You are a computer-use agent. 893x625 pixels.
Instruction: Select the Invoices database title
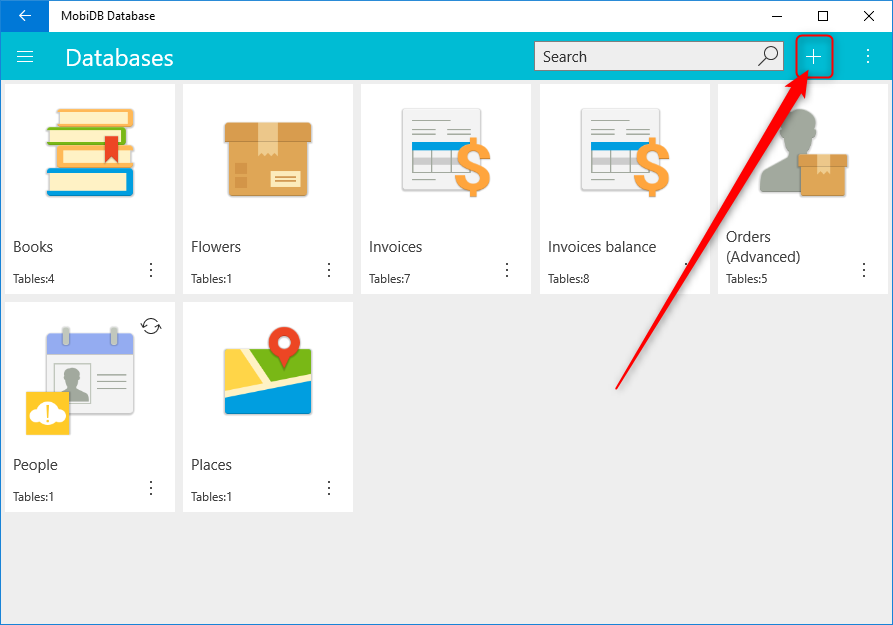click(x=395, y=247)
